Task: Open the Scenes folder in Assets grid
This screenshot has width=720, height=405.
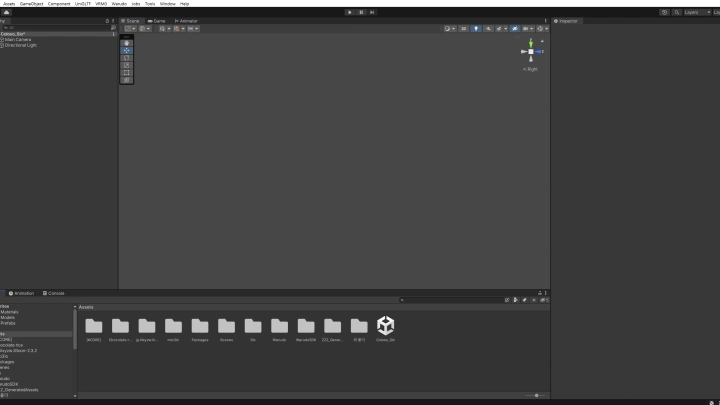Action: (x=226, y=329)
